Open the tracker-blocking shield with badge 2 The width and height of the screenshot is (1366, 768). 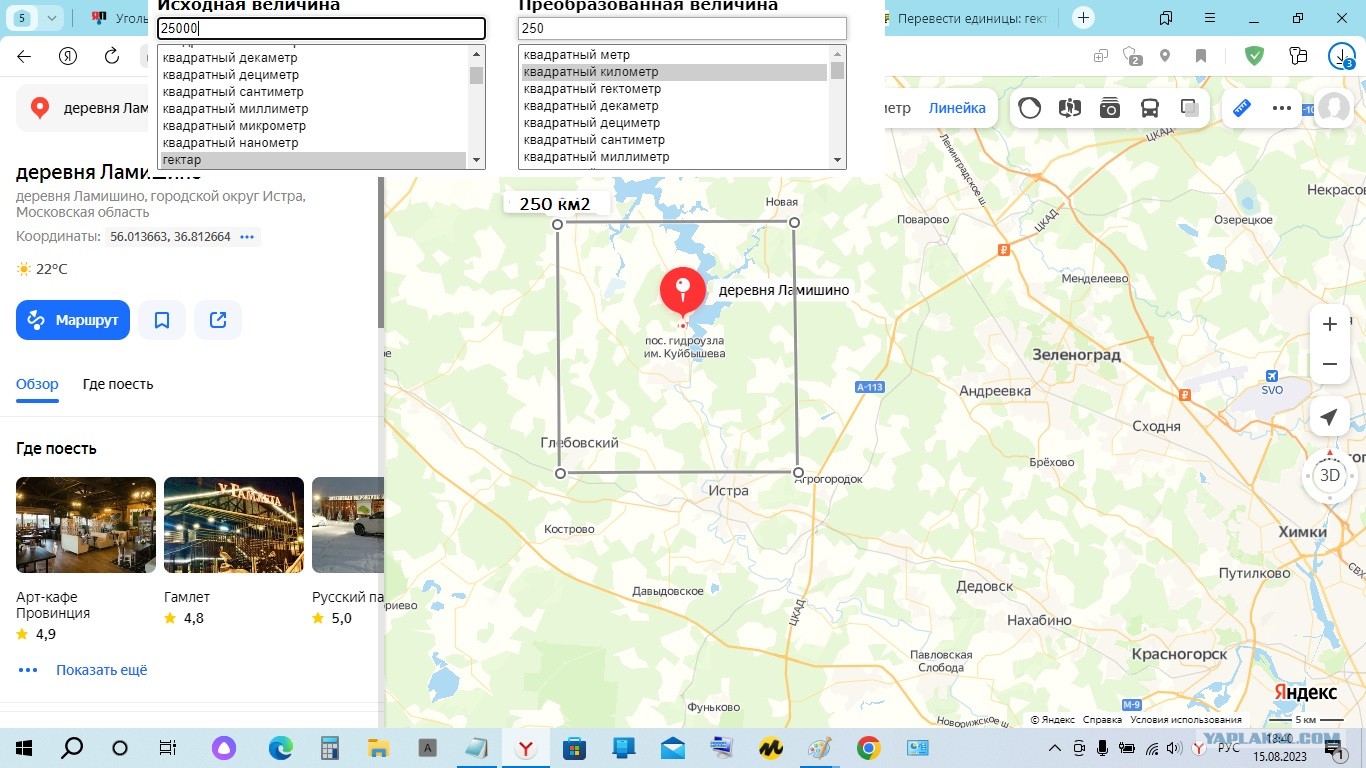point(1132,56)
